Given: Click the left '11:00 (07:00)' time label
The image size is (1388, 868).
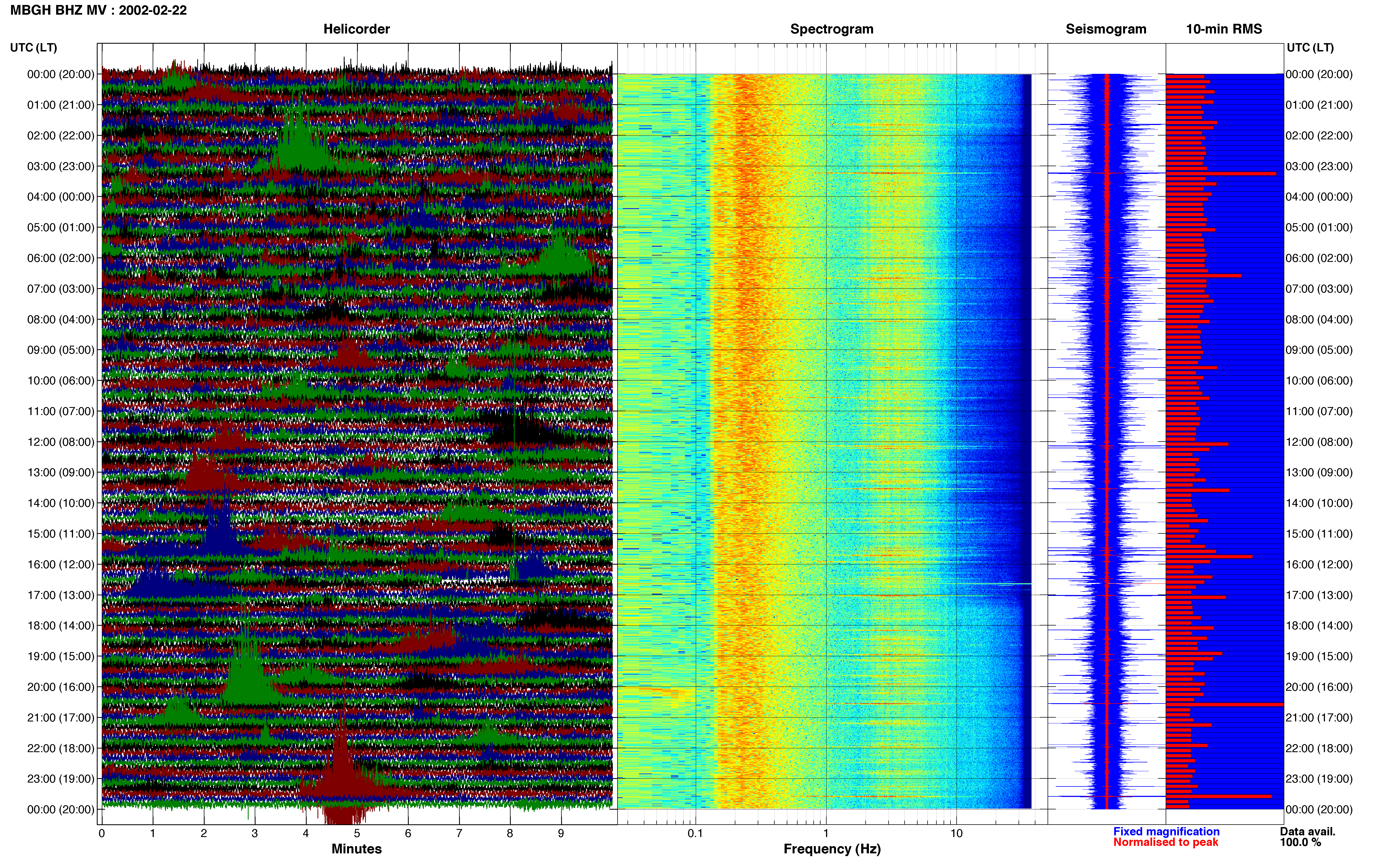Looking at the screenshot, I should (x=61, y=412).
